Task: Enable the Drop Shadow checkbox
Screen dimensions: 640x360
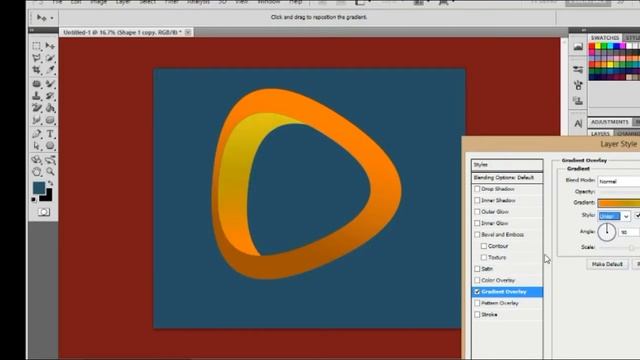Action: 477,189
